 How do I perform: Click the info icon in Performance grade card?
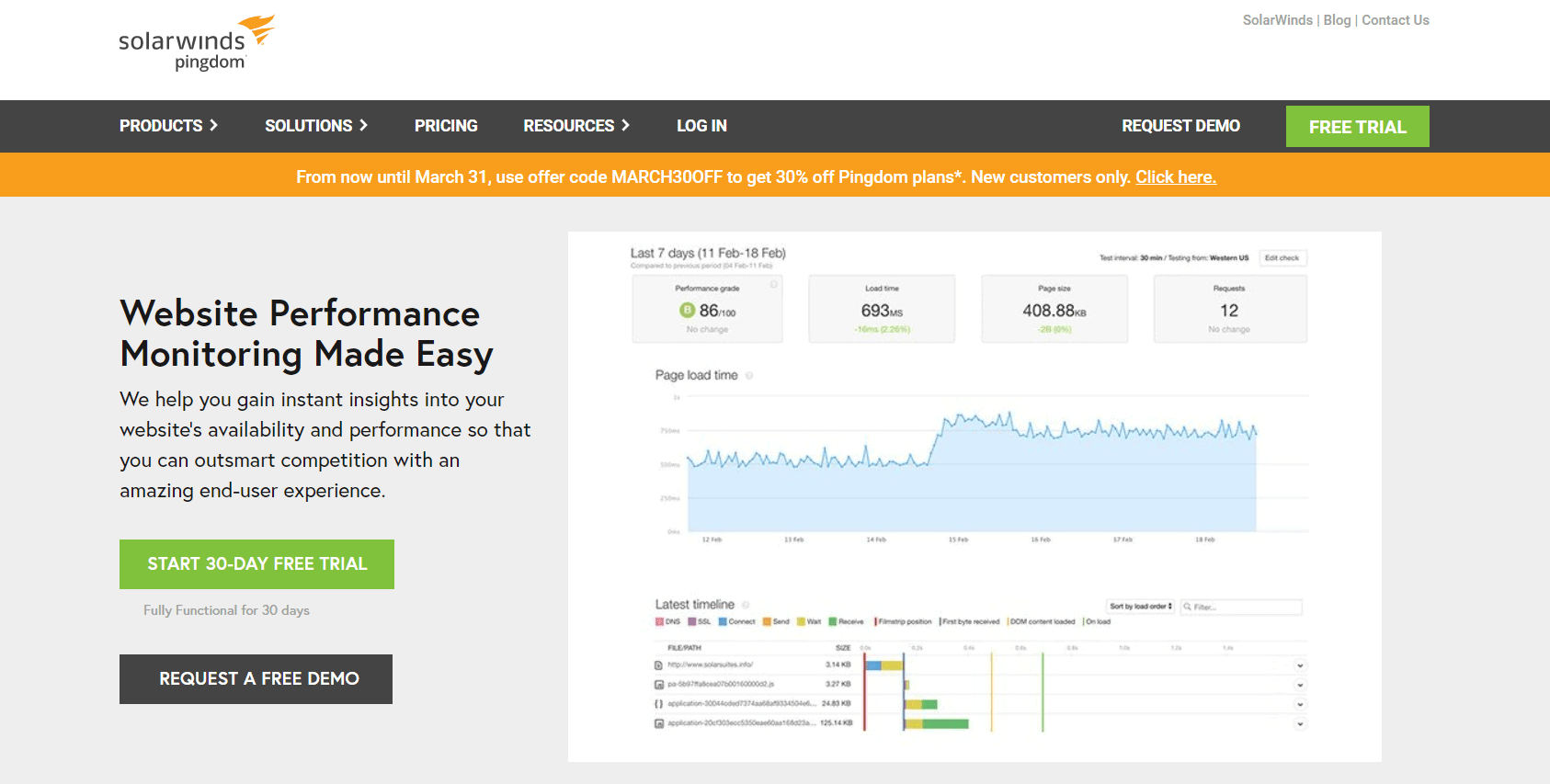click(773, 285)
